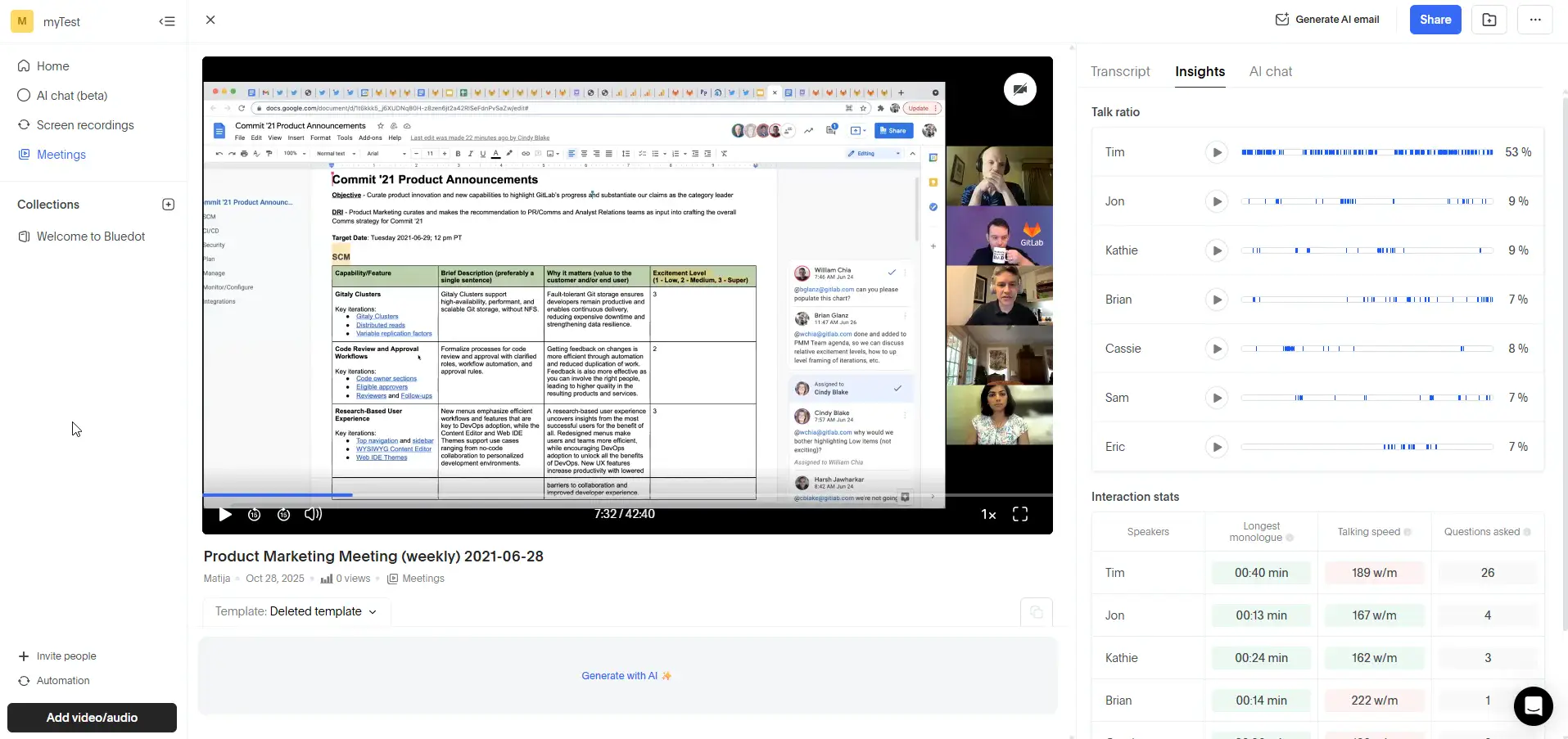Show info for Questions asked column
Viewport: 1568px width, 739px height.
[1527, 532]
